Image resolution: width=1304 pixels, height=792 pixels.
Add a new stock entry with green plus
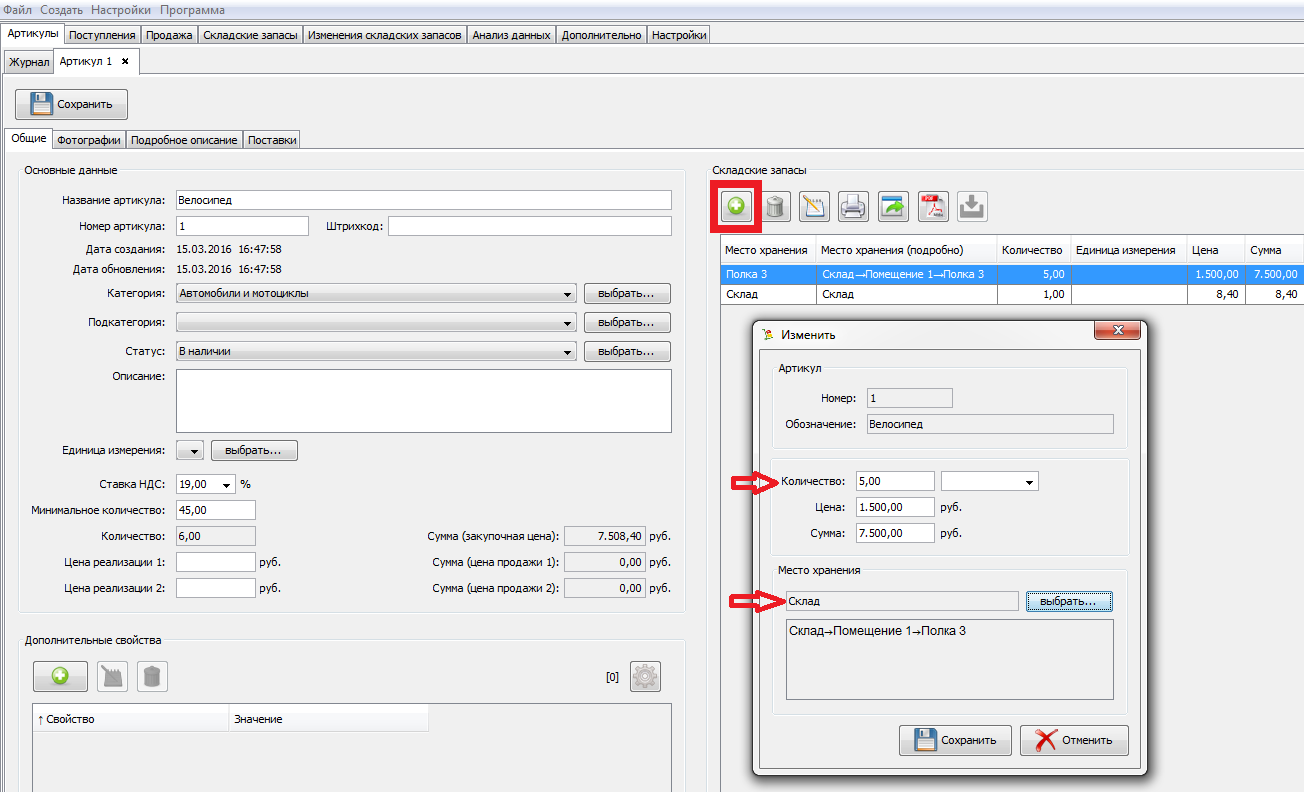click(x=736, y=206)
